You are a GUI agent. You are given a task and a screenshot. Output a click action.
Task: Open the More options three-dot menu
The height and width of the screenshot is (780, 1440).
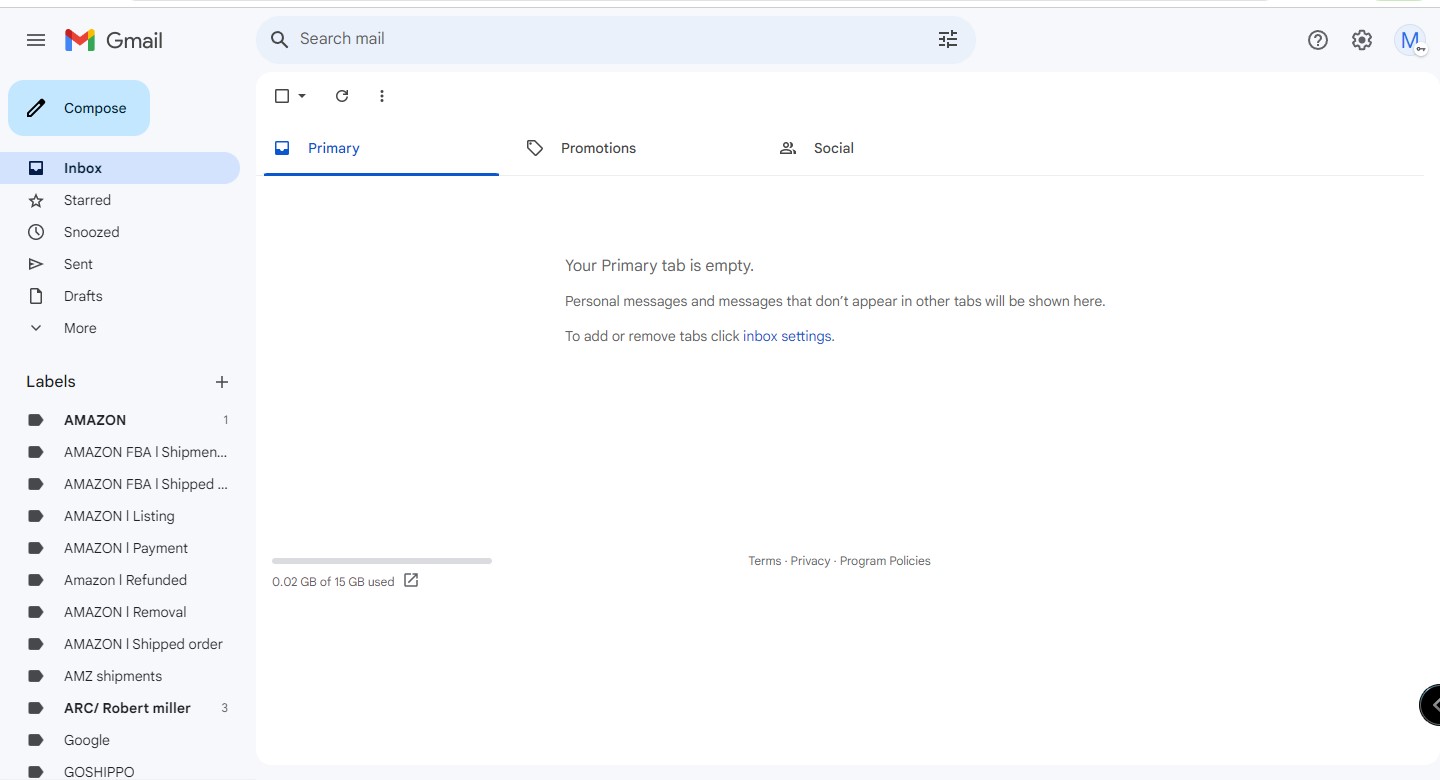click(x=381, y=96)
